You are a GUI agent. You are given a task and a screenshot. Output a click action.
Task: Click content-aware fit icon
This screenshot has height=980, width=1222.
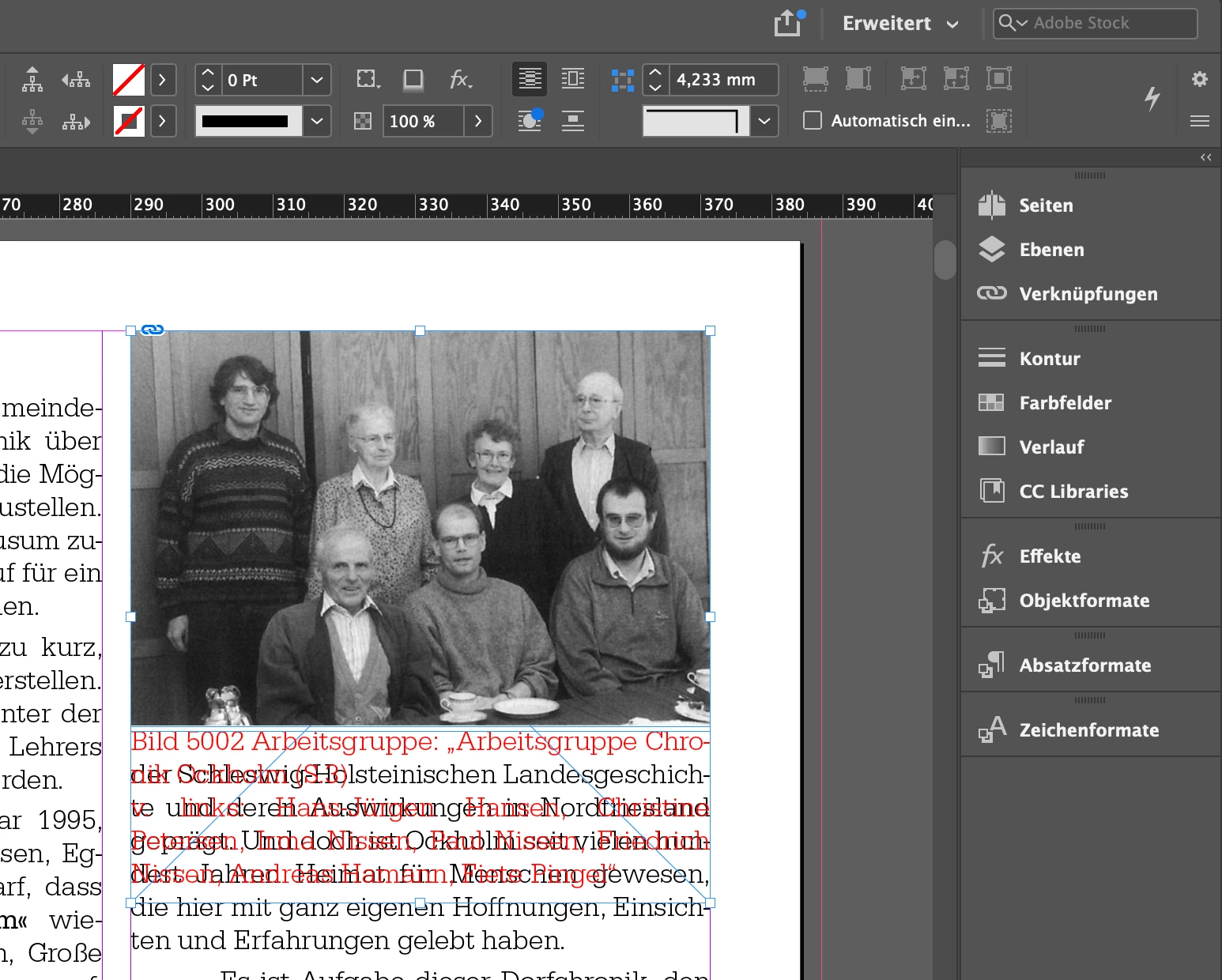999,121
